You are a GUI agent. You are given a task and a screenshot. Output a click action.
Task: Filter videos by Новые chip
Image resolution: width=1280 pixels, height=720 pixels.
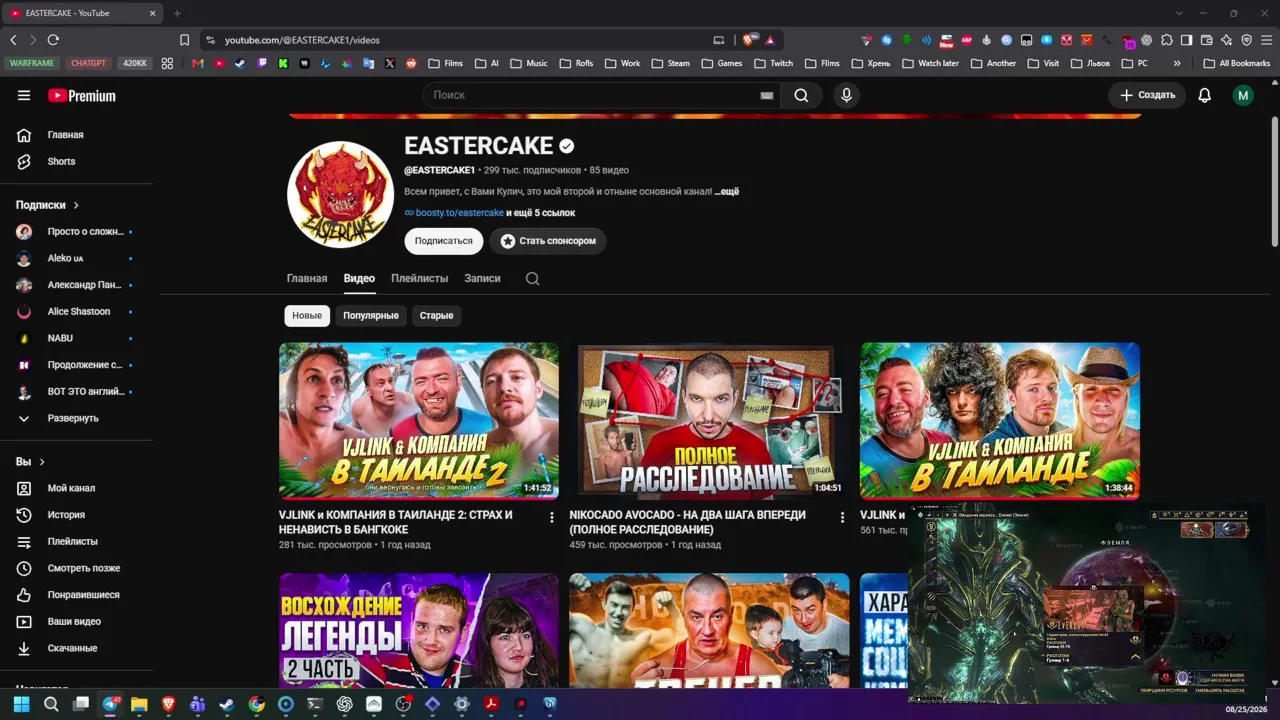(307, 316)
